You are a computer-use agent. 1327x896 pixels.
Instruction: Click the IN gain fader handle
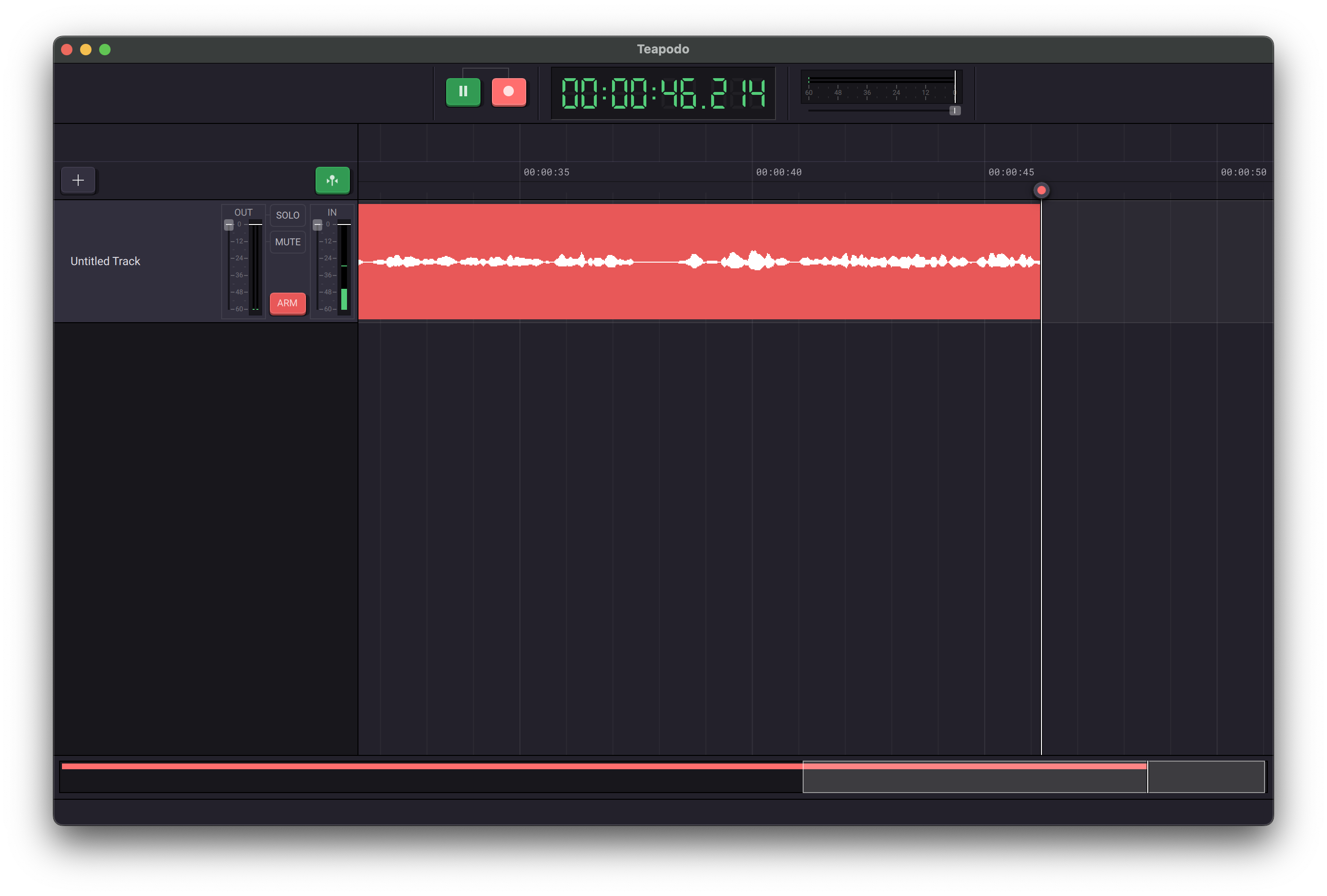click(x=317, y=225)
